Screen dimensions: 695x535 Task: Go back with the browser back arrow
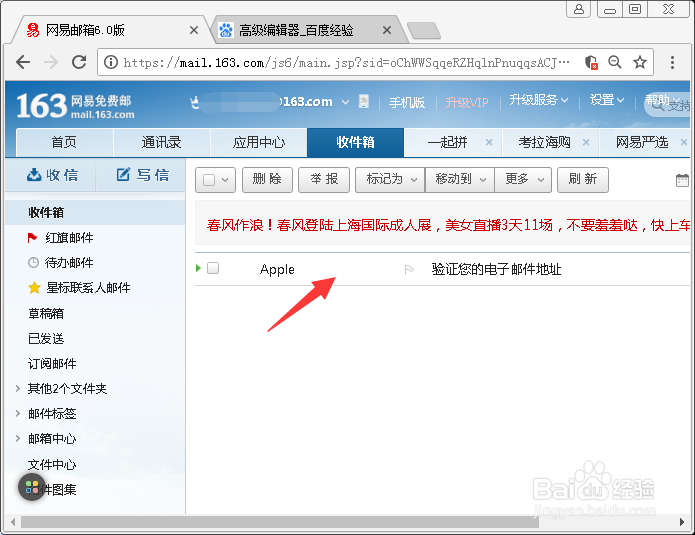[23, 62]
